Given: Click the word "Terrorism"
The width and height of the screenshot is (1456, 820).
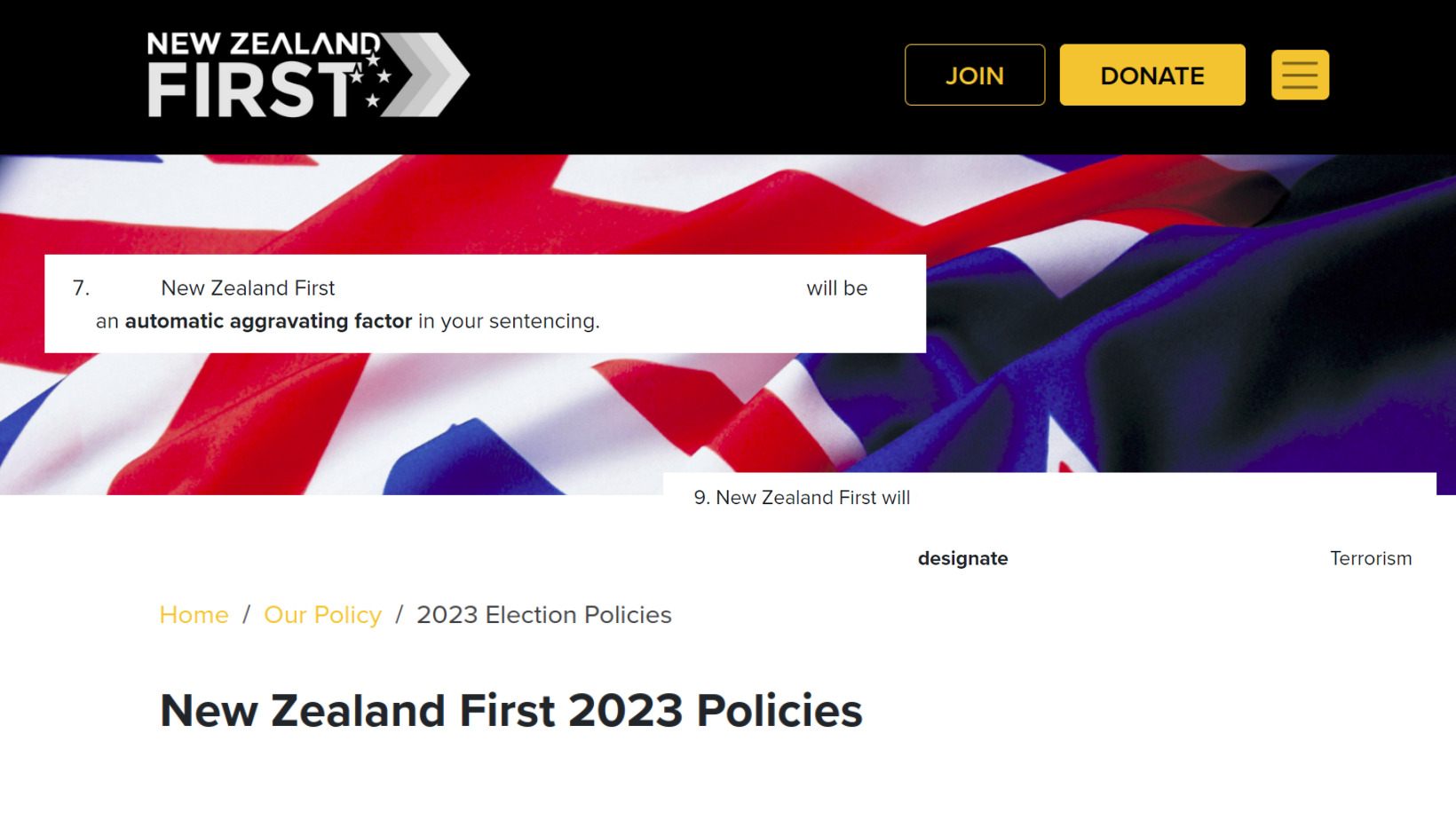Looking at the screenshot, I should pyautogui.click(x=1370, y=559).
